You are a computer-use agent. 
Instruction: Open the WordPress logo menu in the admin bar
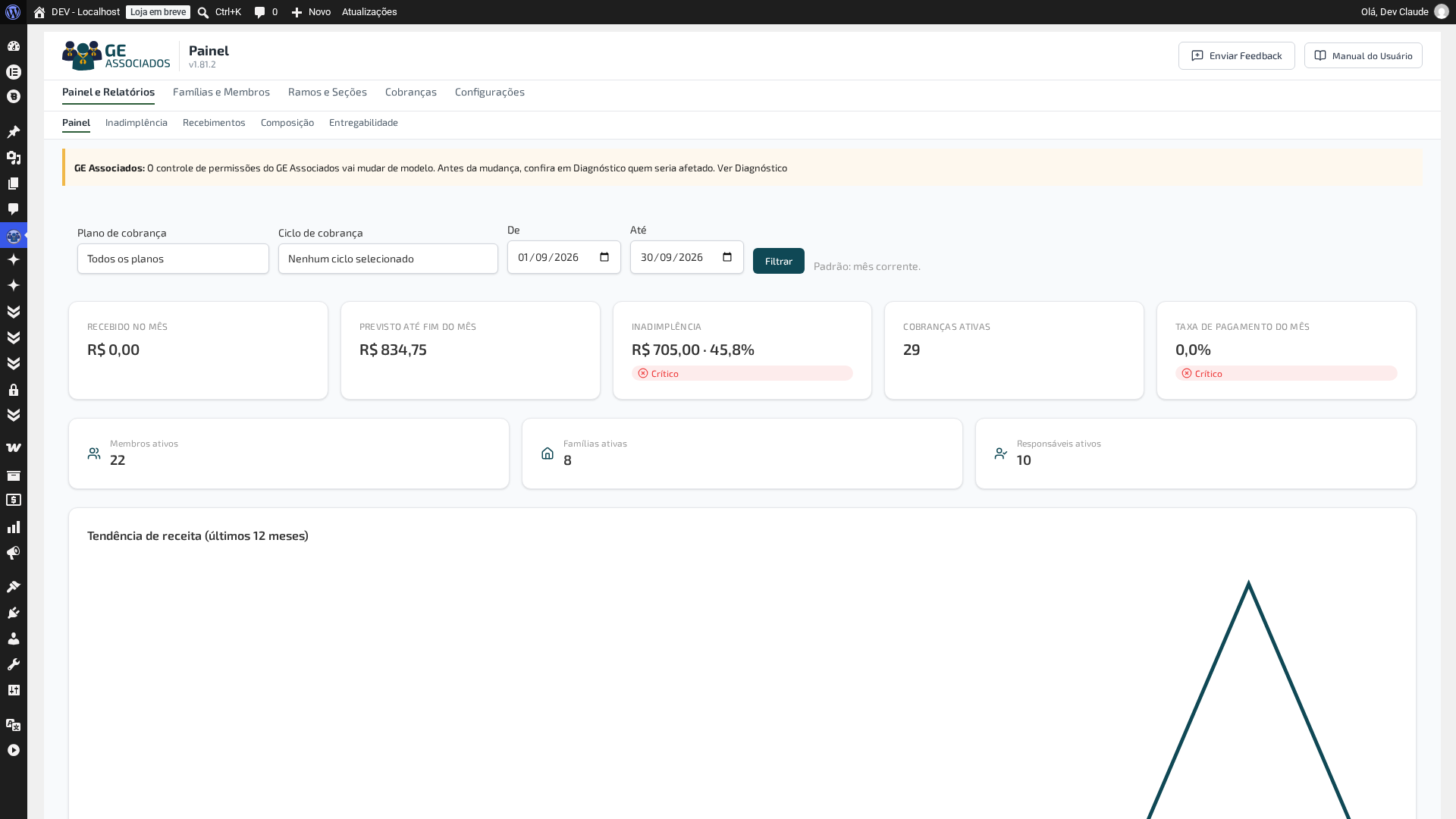click(x=13, y=12)
